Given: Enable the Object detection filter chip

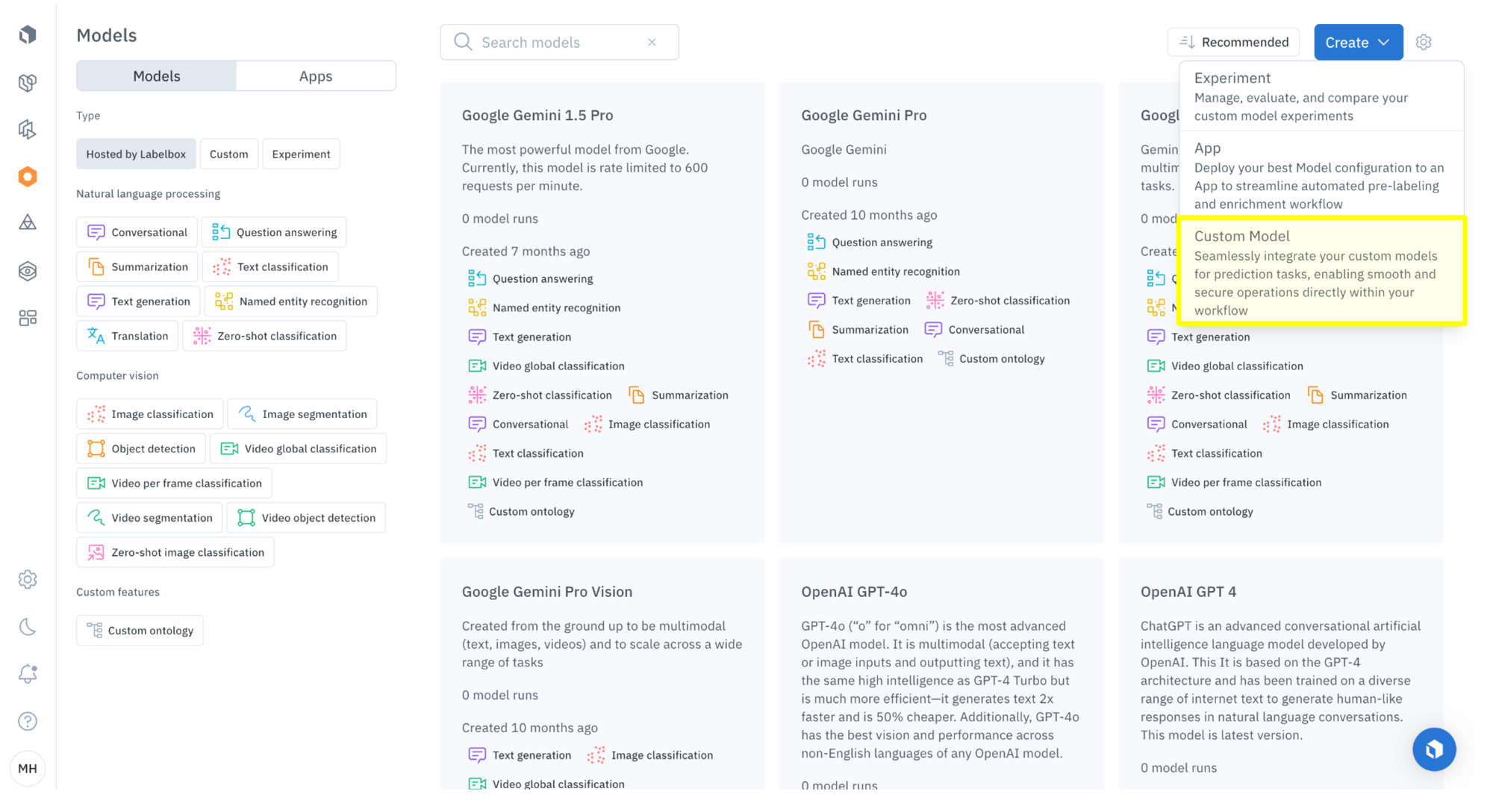Looking at the screenshot, I should click(141, 449).
